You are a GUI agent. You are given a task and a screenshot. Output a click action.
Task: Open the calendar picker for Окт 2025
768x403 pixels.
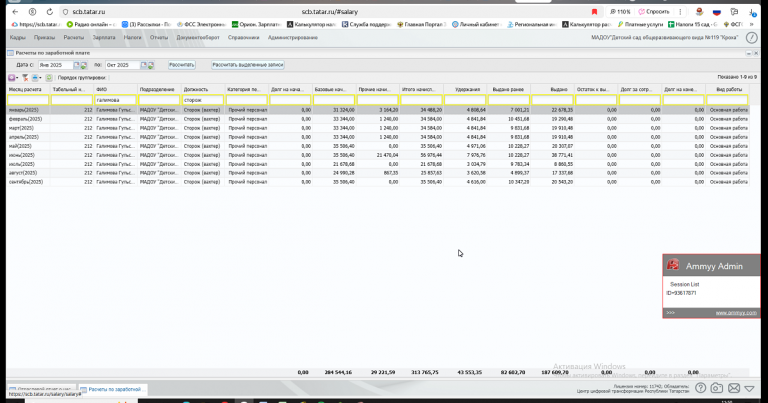pyautogui.click(x=144, y=65)
